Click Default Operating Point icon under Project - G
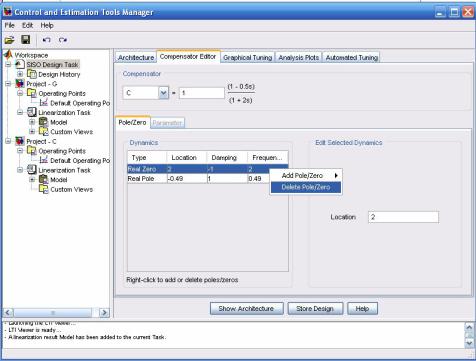 (x=44, y=103)
